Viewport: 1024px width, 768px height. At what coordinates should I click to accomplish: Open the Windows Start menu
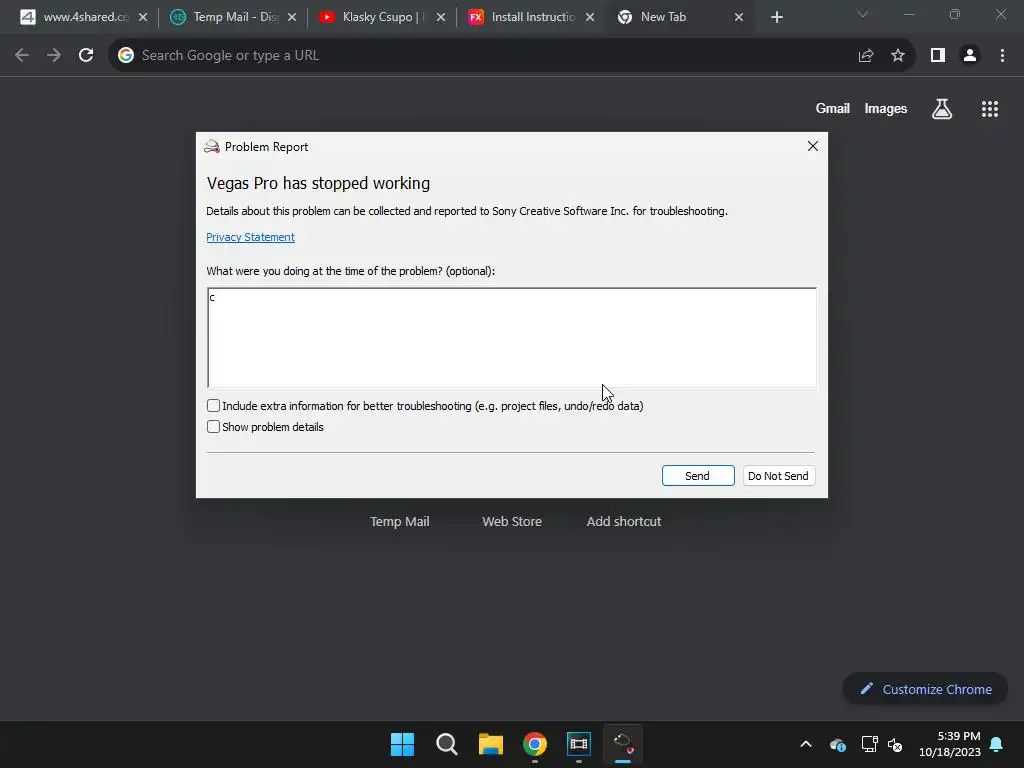402,744
